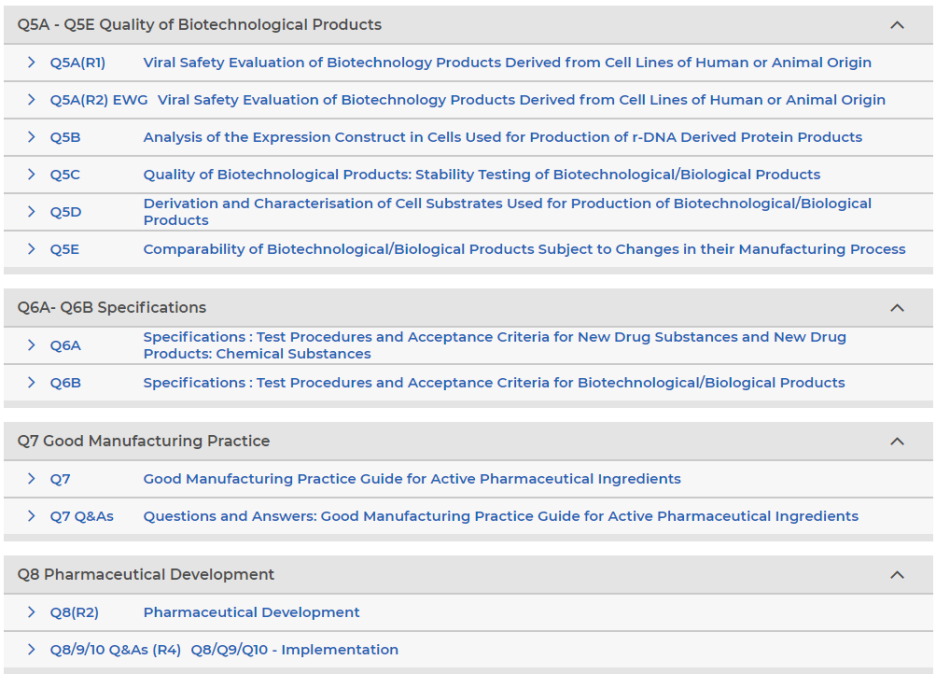The width and height of the screenshot is (936, 674).
Task: Open Q5C Stability Testing guideline link
Action: point(481,174)
